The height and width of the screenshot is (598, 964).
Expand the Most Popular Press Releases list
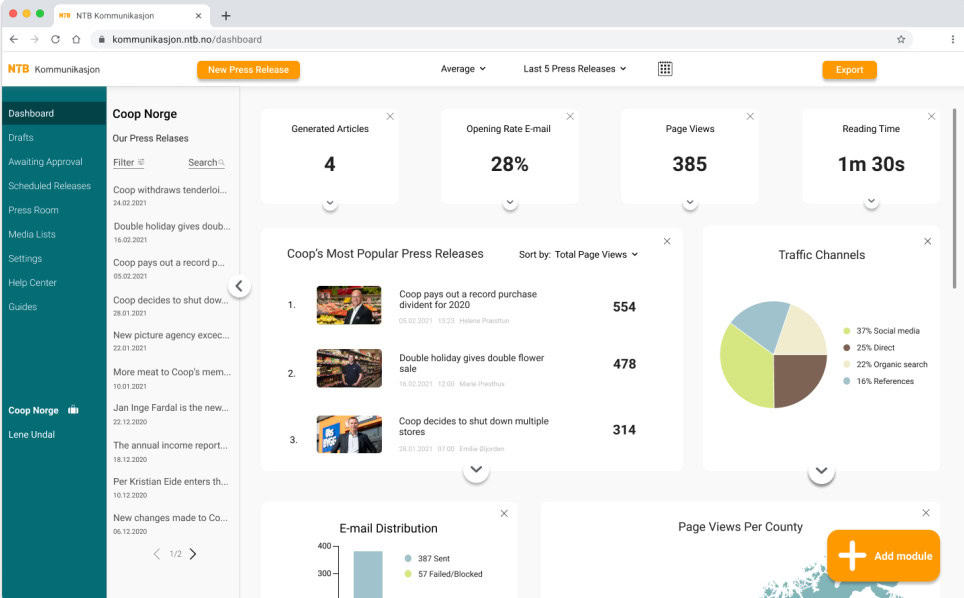tap(476, 470)
